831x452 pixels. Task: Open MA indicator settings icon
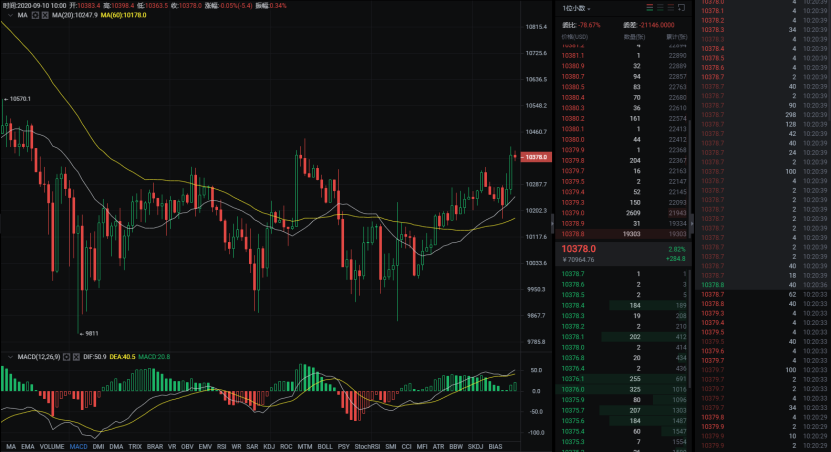[x=35, y=15]
